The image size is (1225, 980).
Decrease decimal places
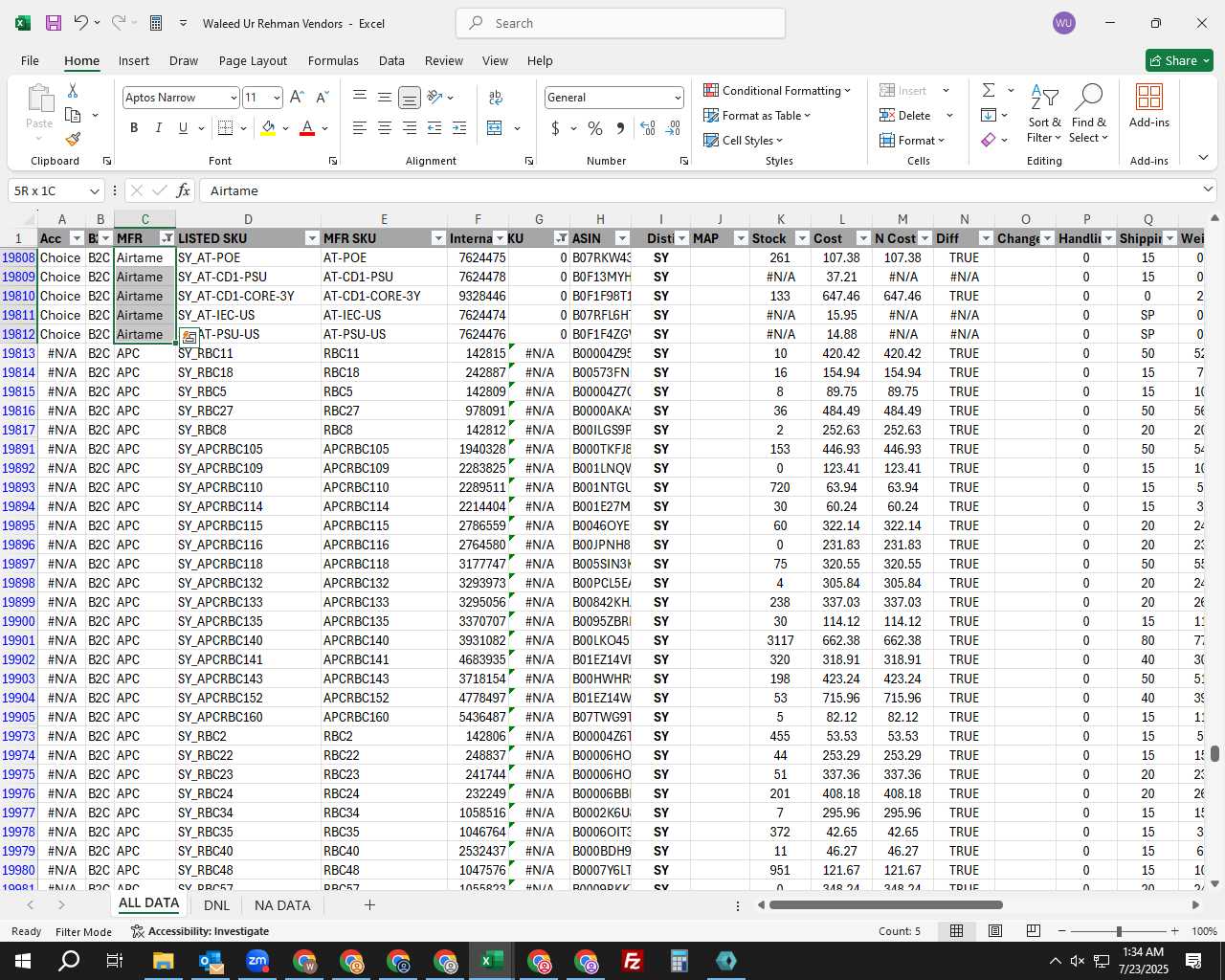coord(673,127)
